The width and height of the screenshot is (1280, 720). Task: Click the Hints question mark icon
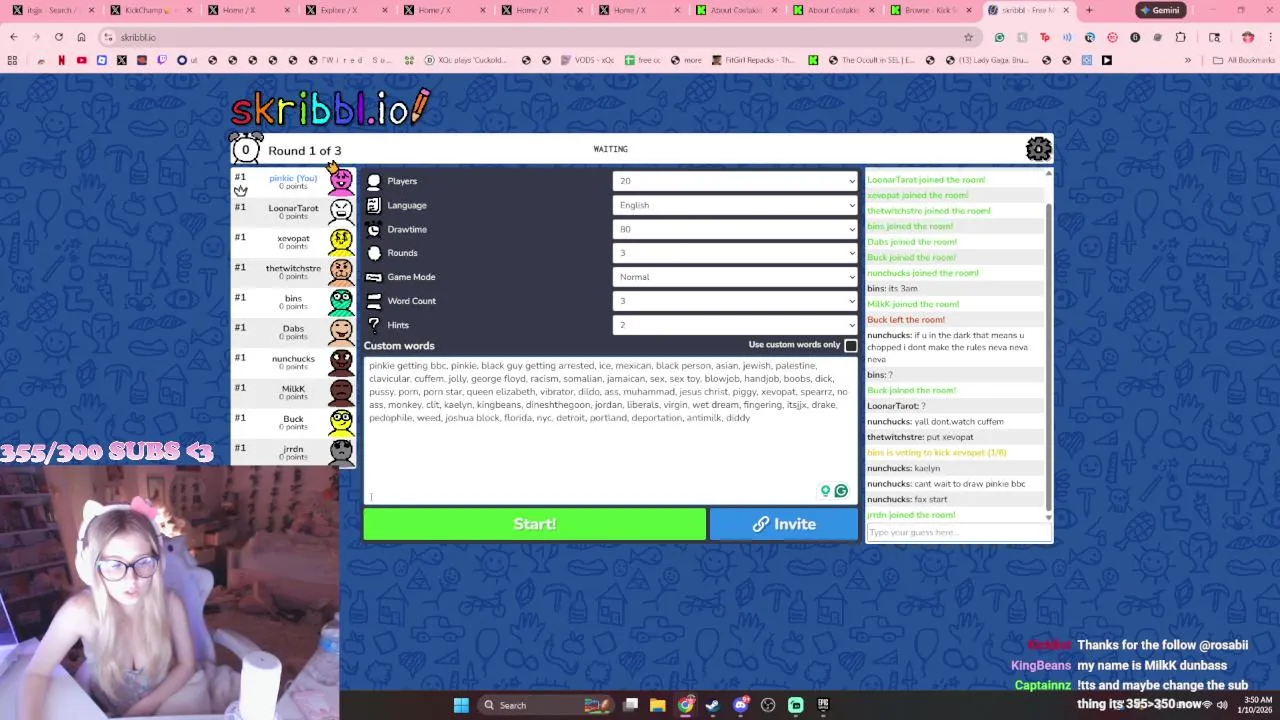tap(374, 325)
